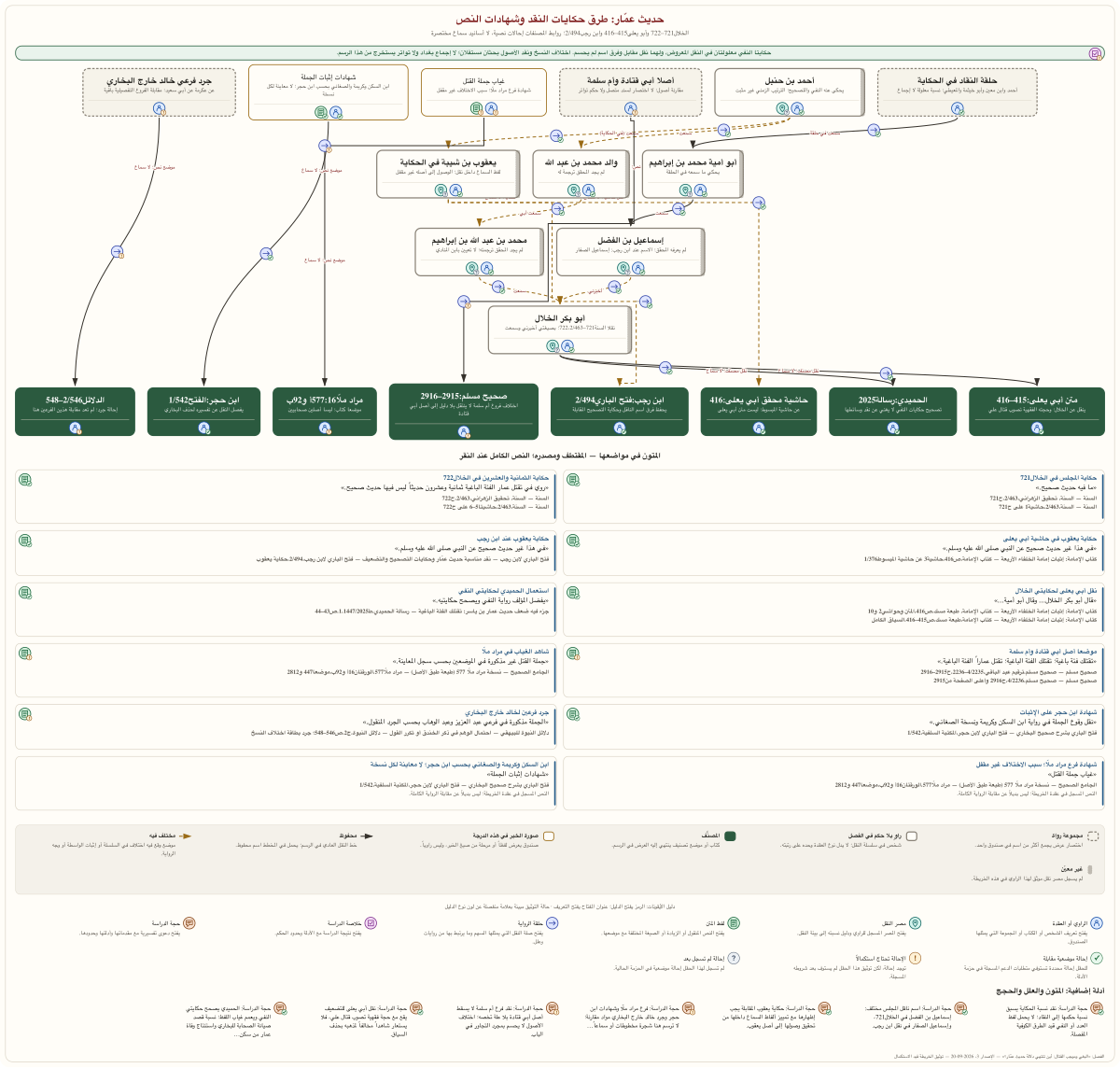Select the صحيح مسلم 2915–2916 green node
The width and height of the screenshot is (1120, 1068).
464,411
